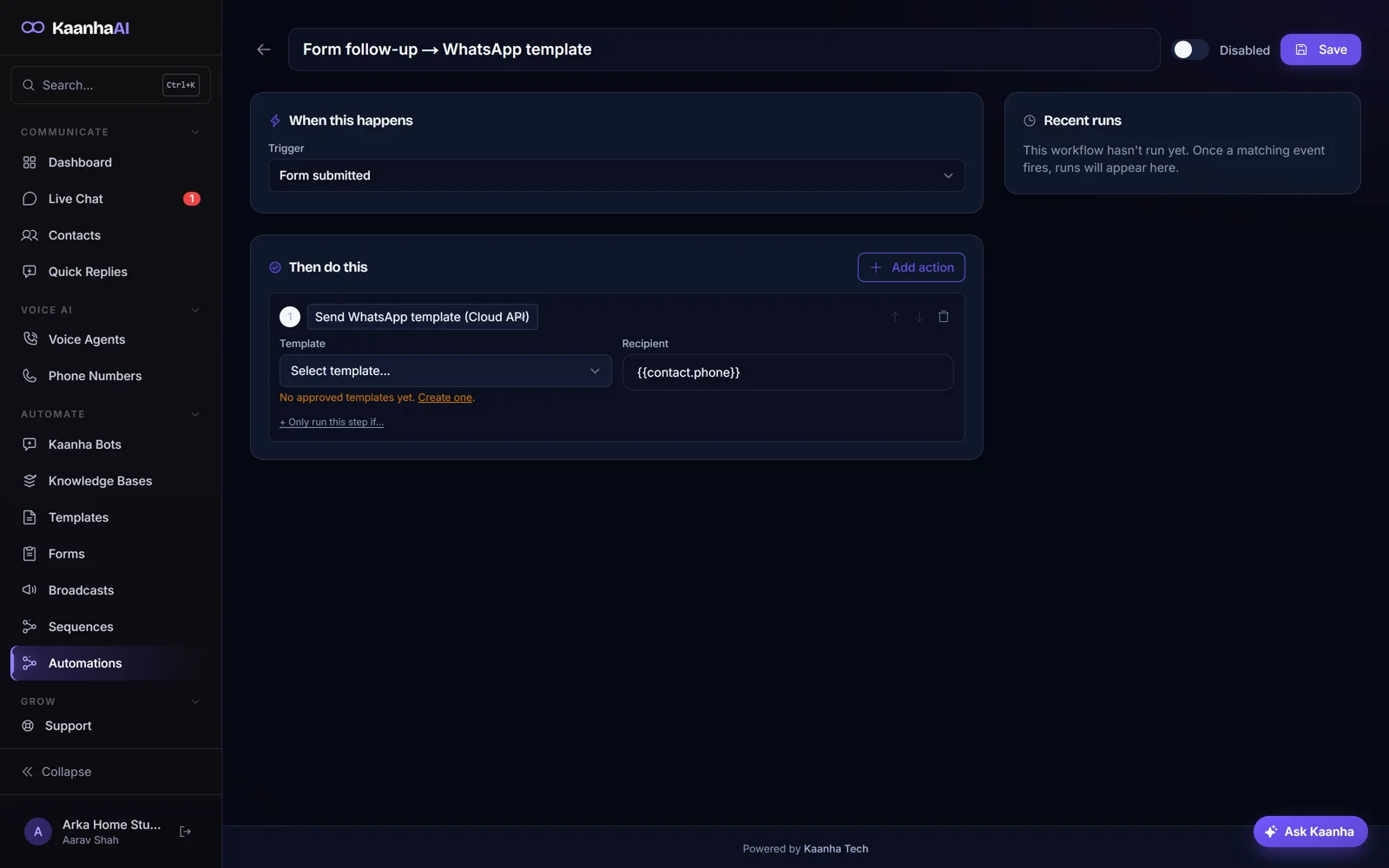The width and height of the screenshot is (1389, 868).
Task: Click the Forms clipboard icon
Action: pos(30,554)
